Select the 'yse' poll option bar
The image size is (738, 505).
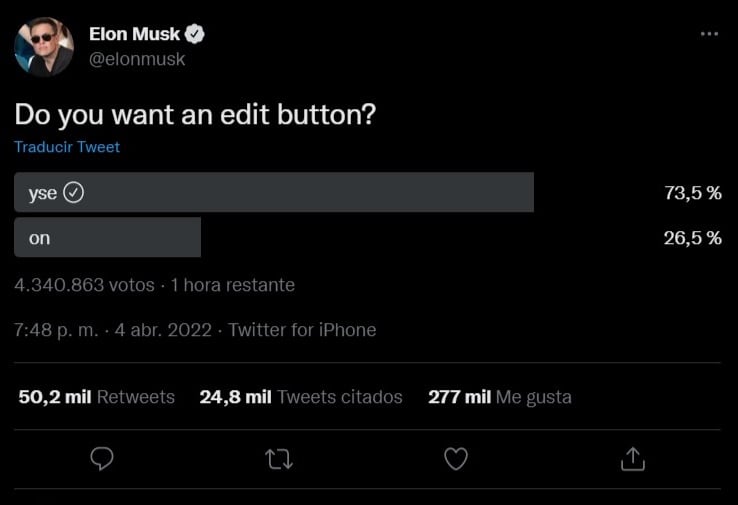coord(273,192)
